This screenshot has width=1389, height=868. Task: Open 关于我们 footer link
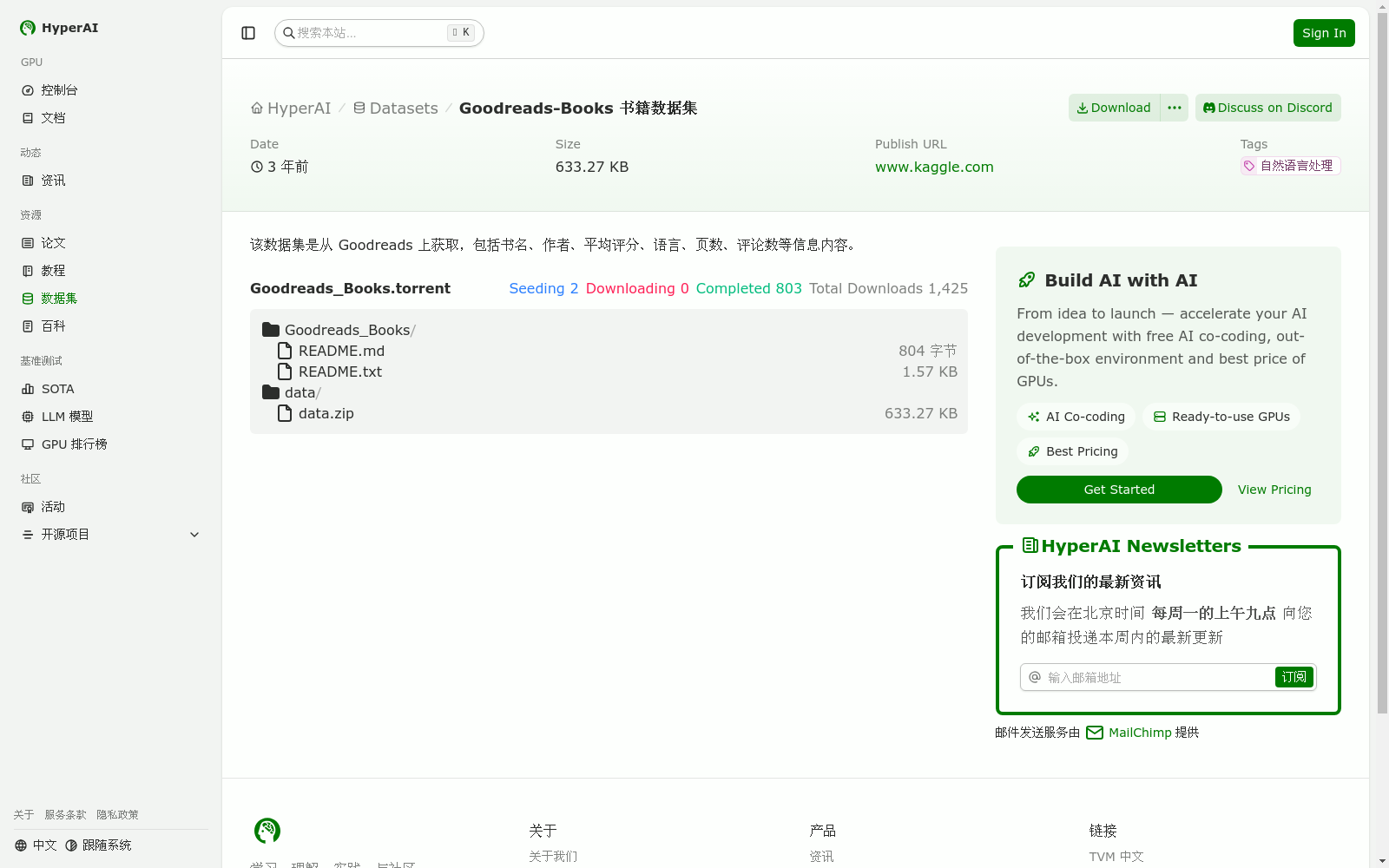click(x=553, y=857)
